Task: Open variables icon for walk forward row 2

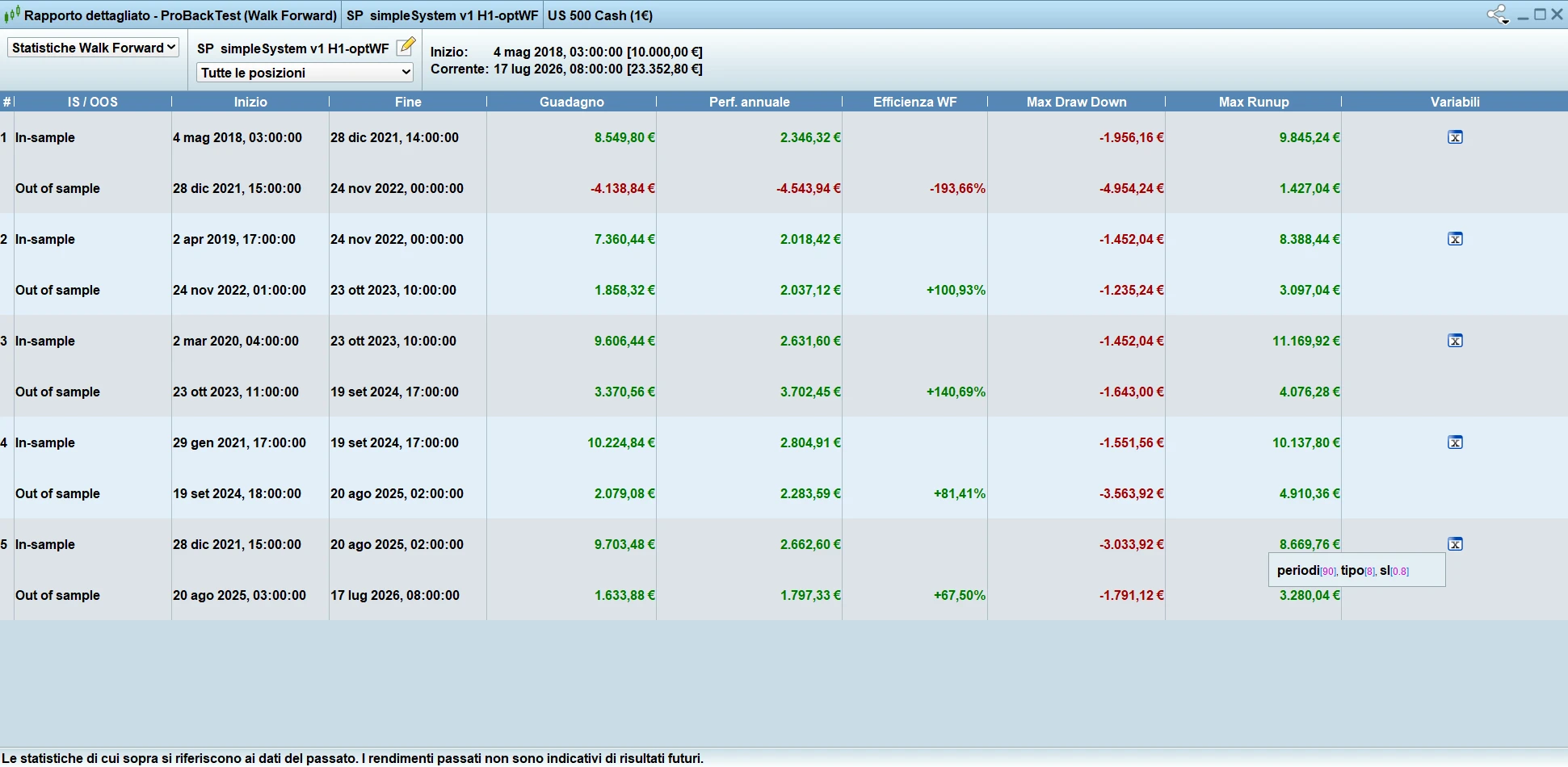Action: (x=1455, y=239)
